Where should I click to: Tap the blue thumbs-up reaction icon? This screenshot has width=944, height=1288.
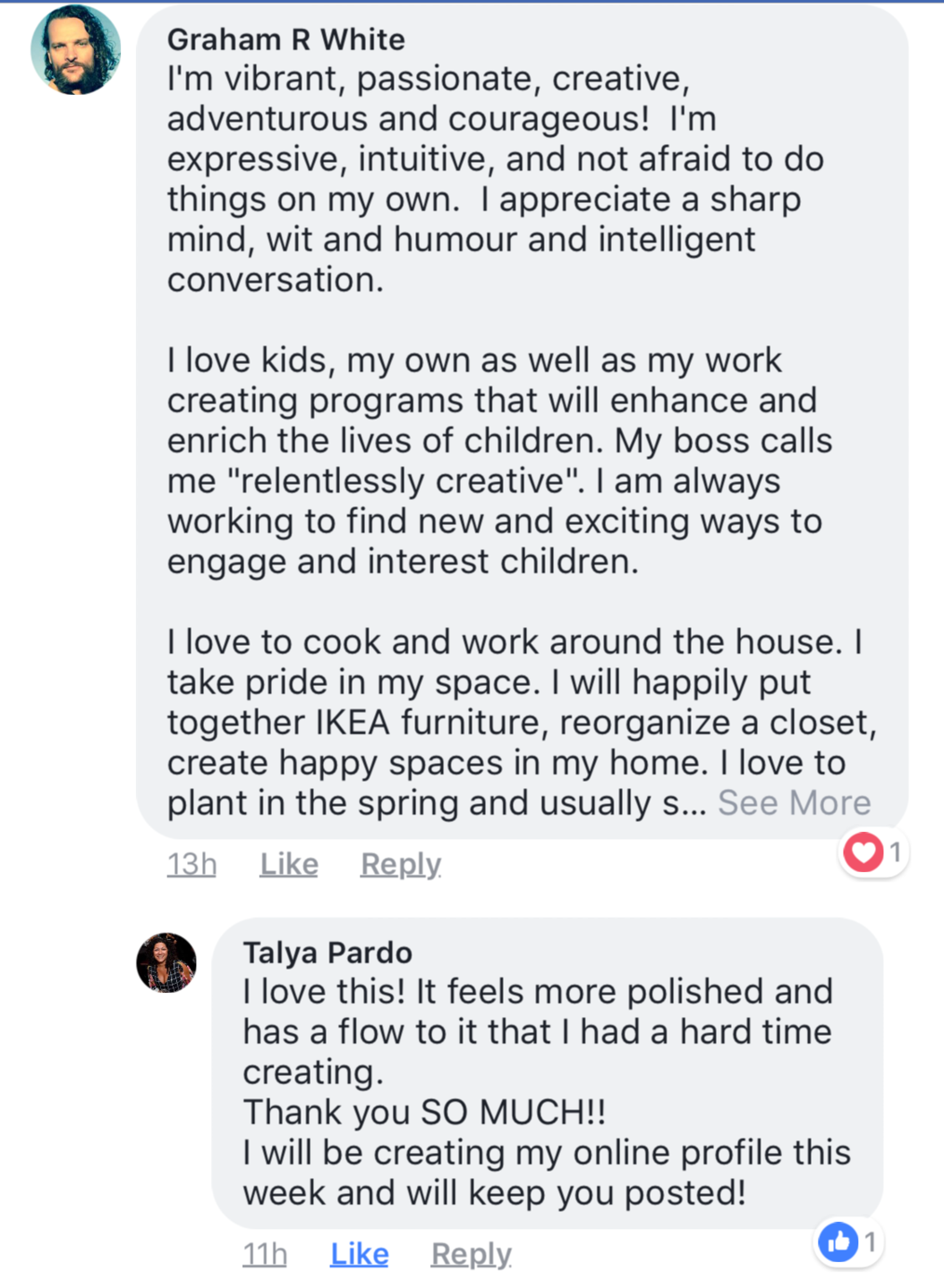838,1241
